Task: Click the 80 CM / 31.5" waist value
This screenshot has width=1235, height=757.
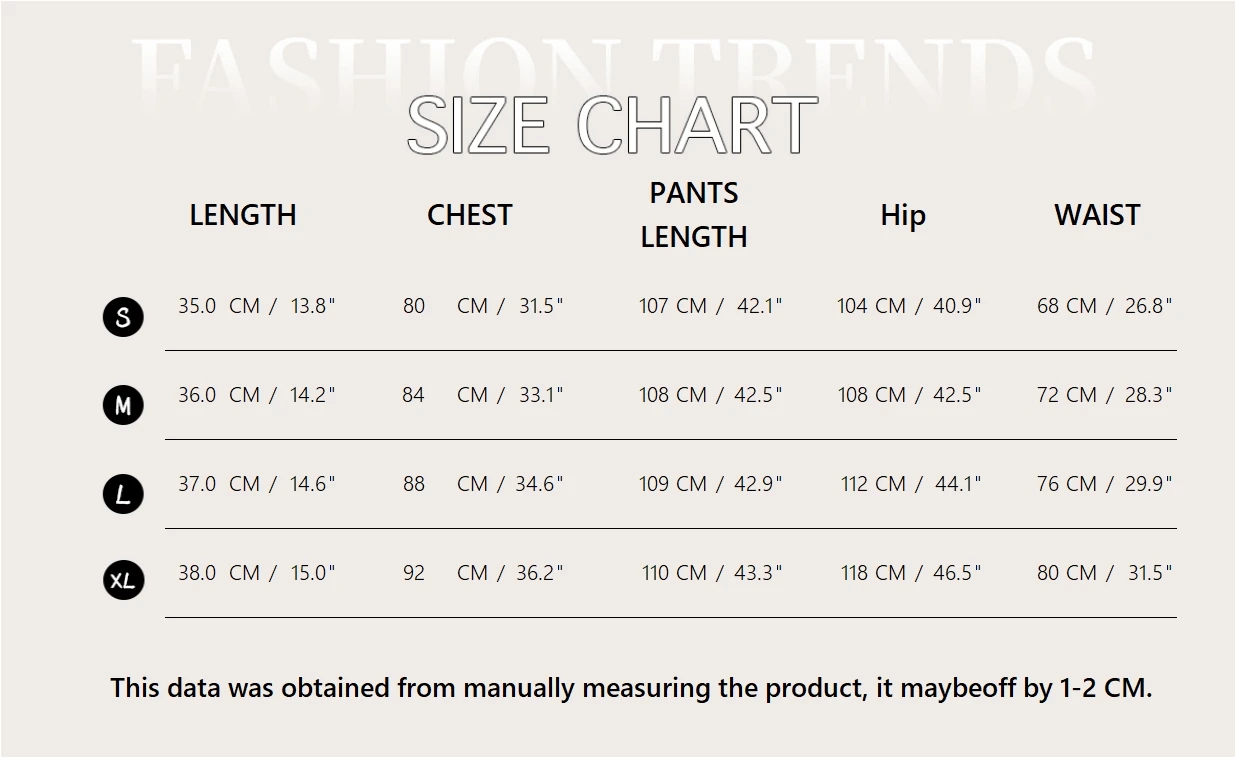Action: click(1104, 573)
